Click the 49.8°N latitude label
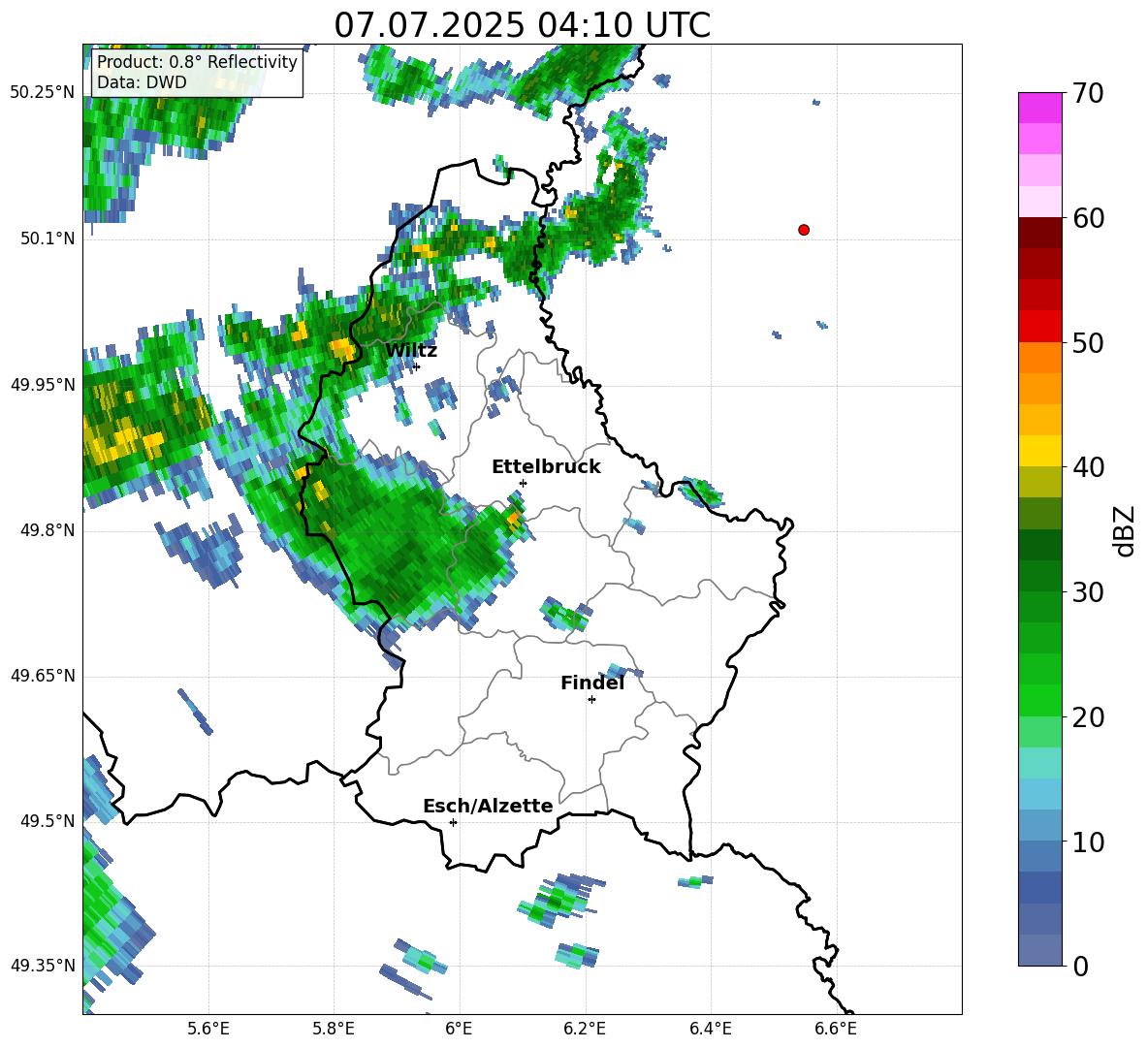Image resolution: width=1148 pixels, height=1048 pixels. (47, 530)
